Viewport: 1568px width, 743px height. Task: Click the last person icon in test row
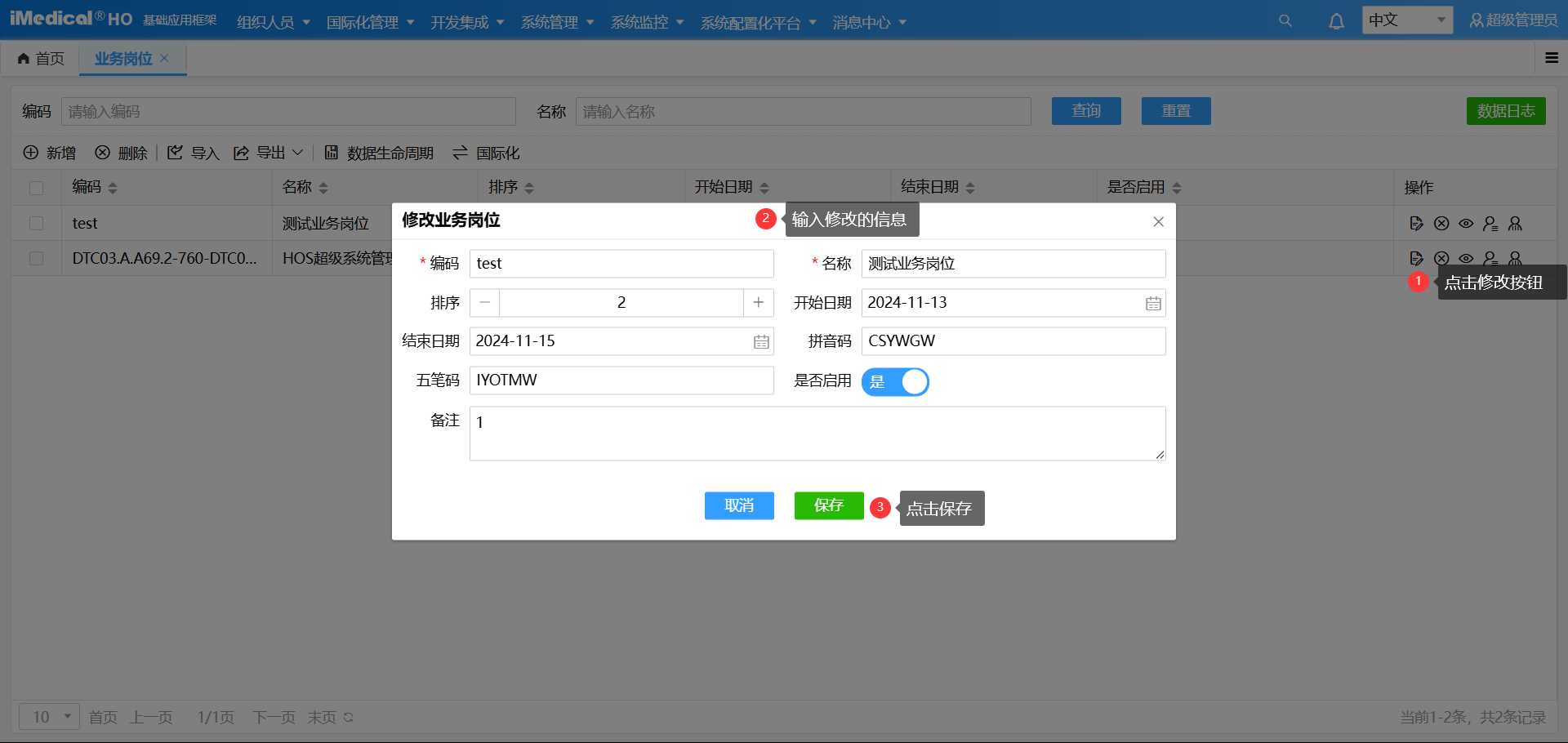point(1515,223)
